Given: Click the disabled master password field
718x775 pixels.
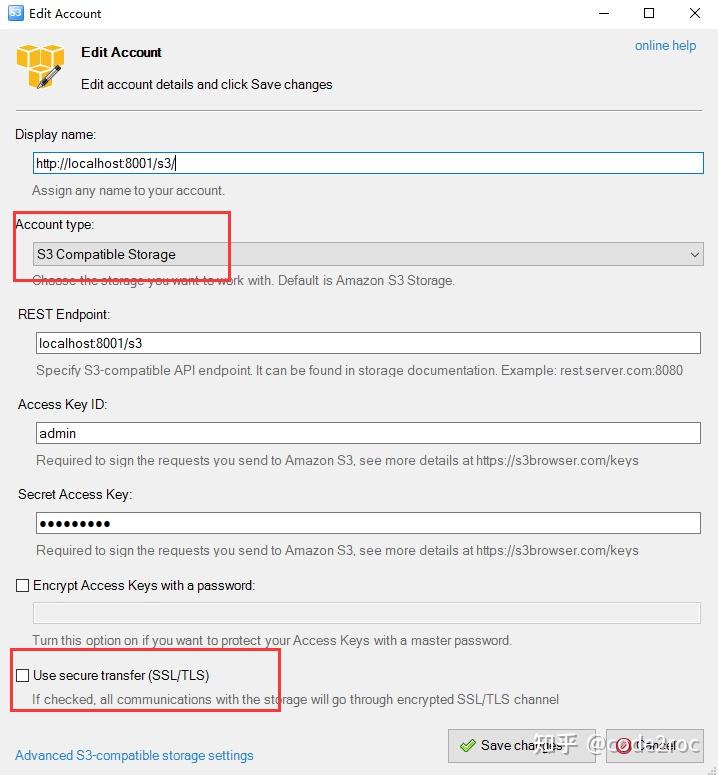Looking at the screenshot, I should [x=366, y=613].
